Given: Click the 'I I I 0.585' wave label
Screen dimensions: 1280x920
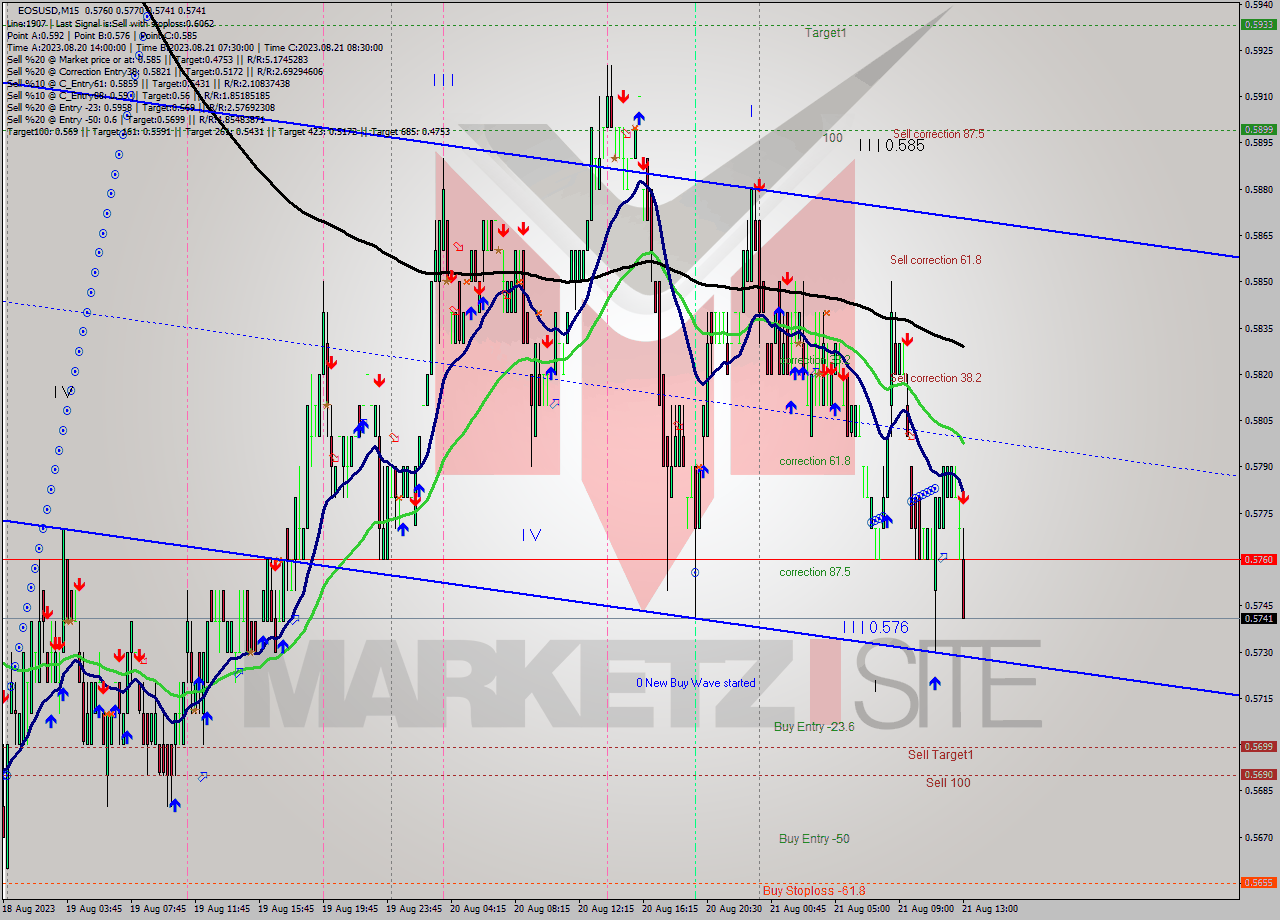Looking at the screenshot, I should point(891,145).
